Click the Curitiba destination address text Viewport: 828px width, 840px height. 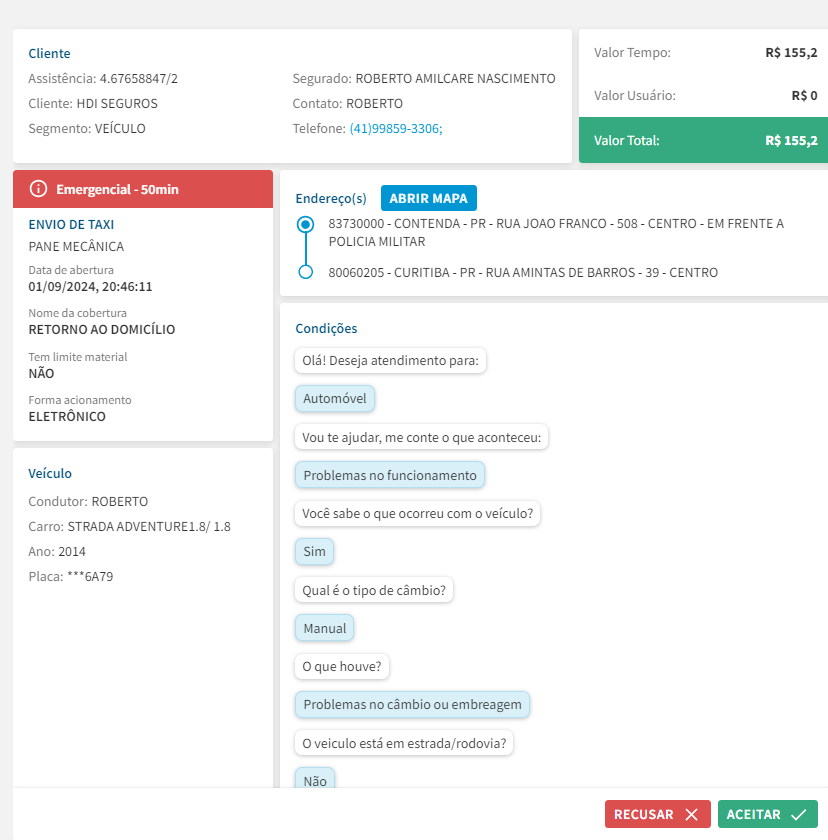point(523,273)
